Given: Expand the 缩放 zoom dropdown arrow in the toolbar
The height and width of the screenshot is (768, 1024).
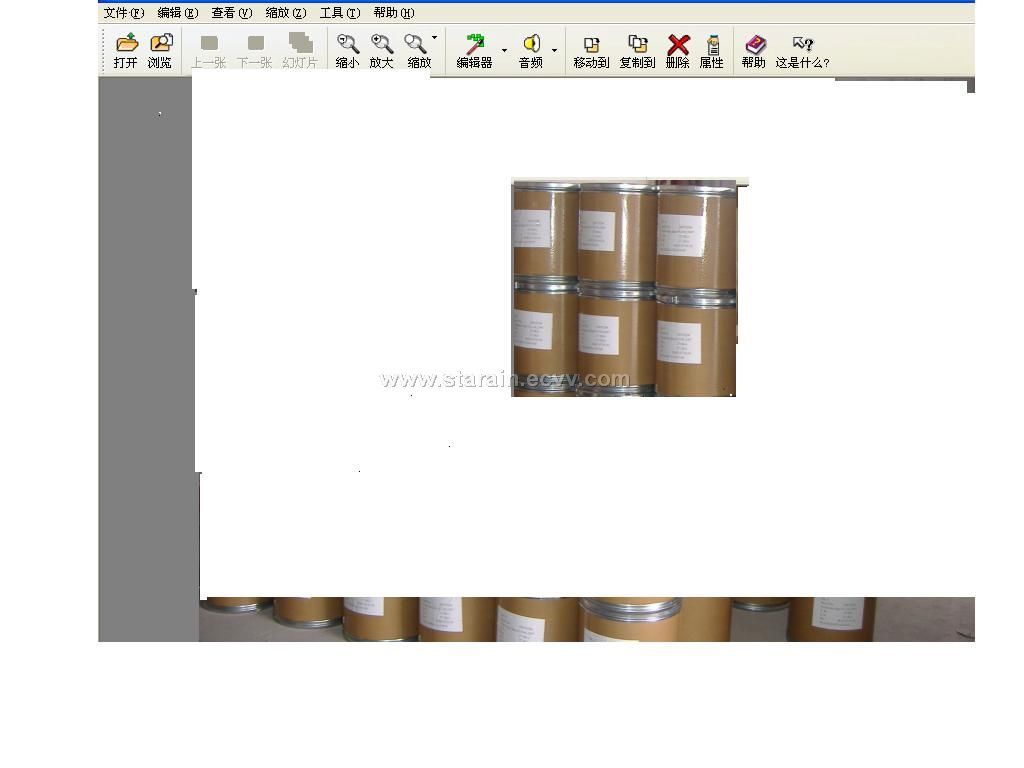Looking at the screenshot, I should tap(434, 38).
